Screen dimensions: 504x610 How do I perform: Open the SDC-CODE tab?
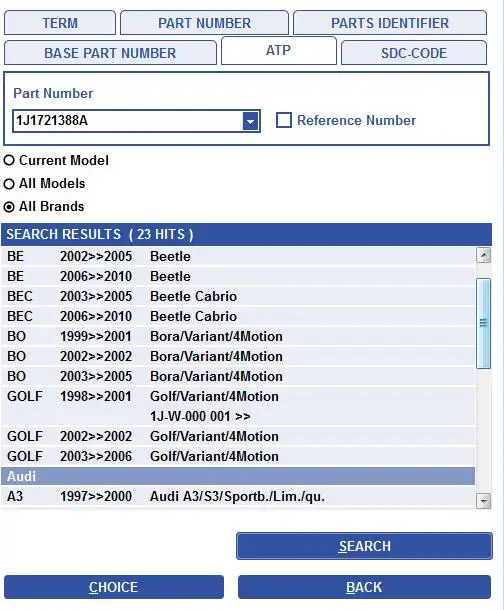click(414, 53)
